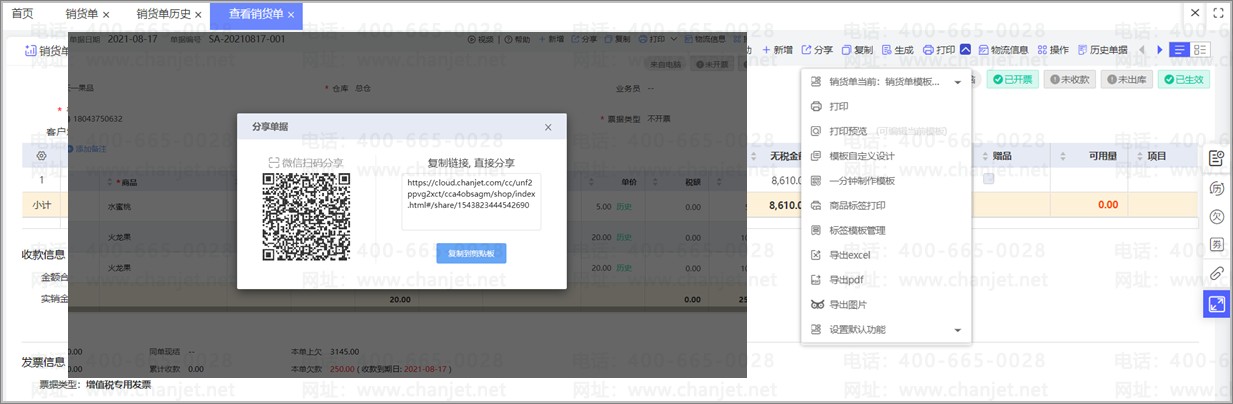The height and width of the screenshot is (404, 1233).
Task: Click the 小计 row label
Action: tap(42, 204)
